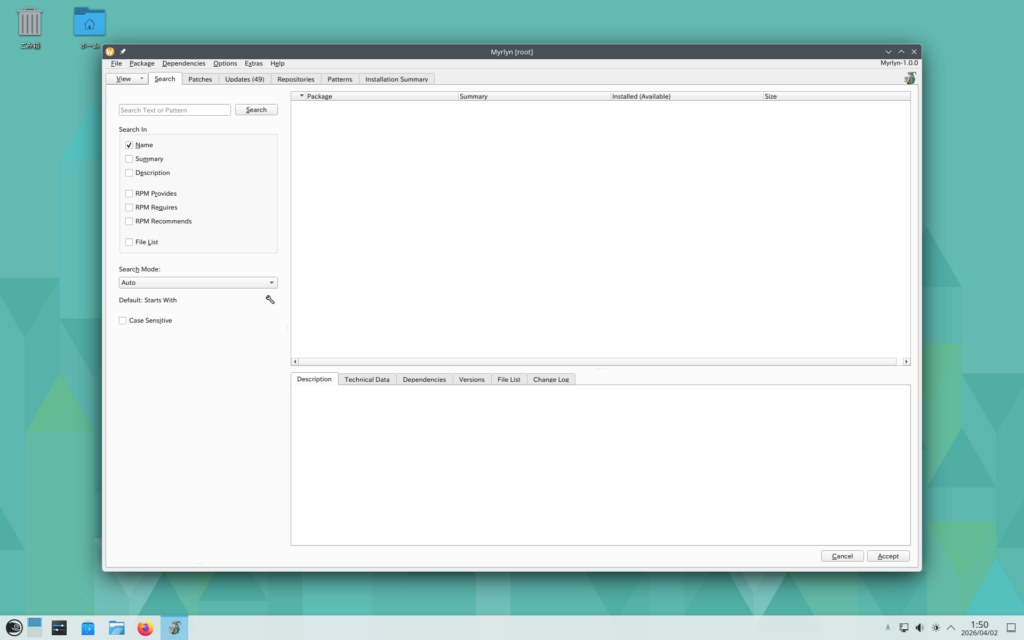Viewport: 1024px width, 640px height.
Task: Click the pin icon in the title bar
Action: tap(123, 51)
